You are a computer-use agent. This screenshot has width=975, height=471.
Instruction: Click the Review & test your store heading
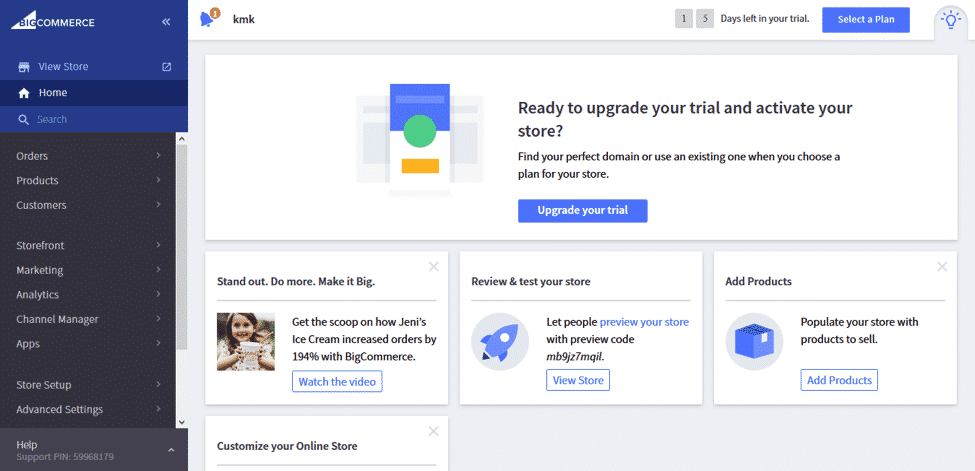[x=530, y=281]
